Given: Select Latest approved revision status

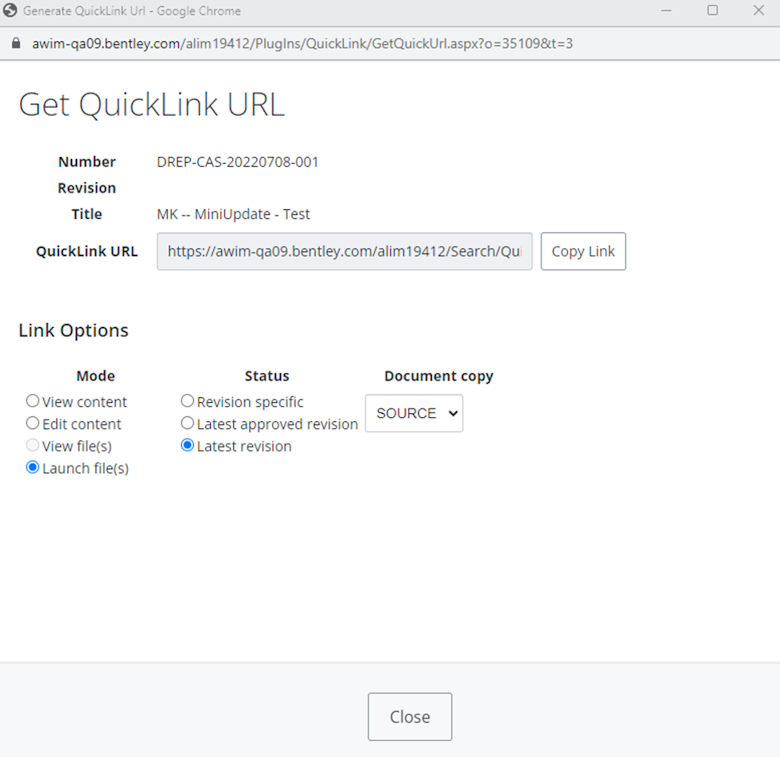Looking at the screenshot, I should tap(187, 424).
